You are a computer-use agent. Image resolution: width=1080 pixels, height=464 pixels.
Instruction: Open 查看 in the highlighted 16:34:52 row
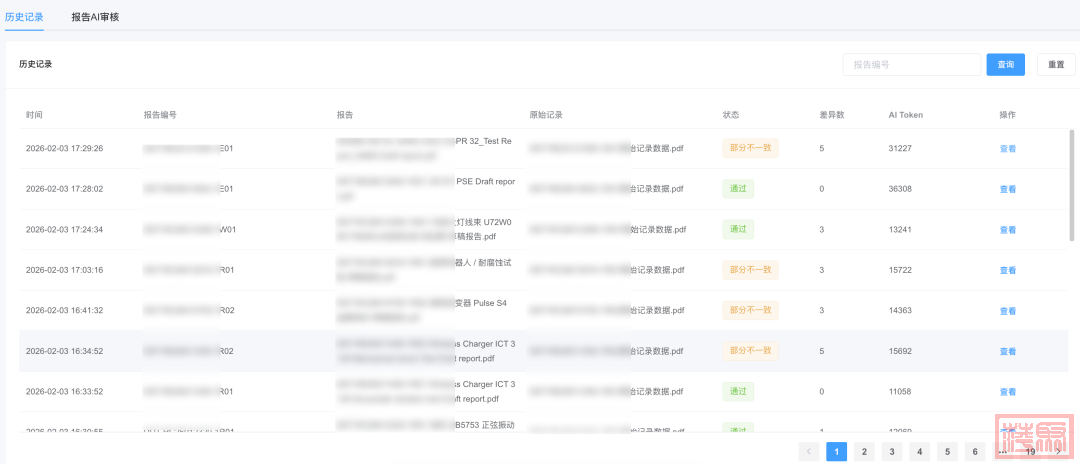1007,352
